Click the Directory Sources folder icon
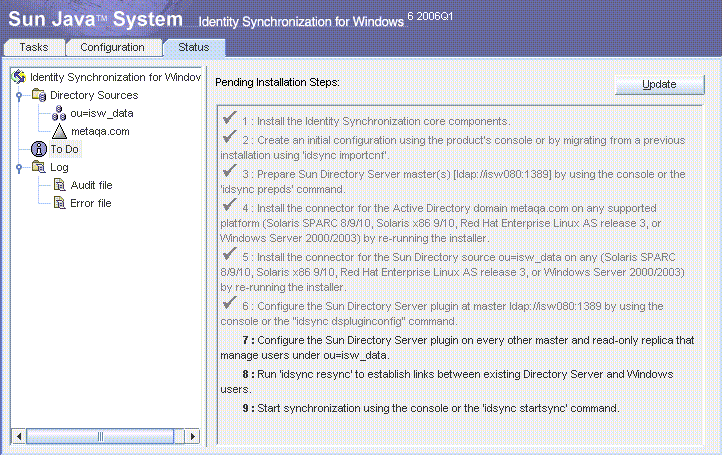The image size is (722, 455). [39, 95]
